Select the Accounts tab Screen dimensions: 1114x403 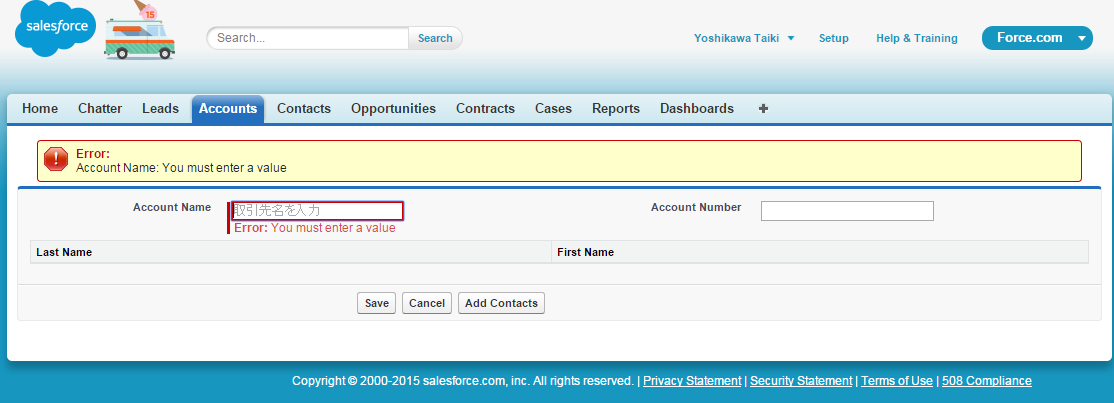coord(228,109)
